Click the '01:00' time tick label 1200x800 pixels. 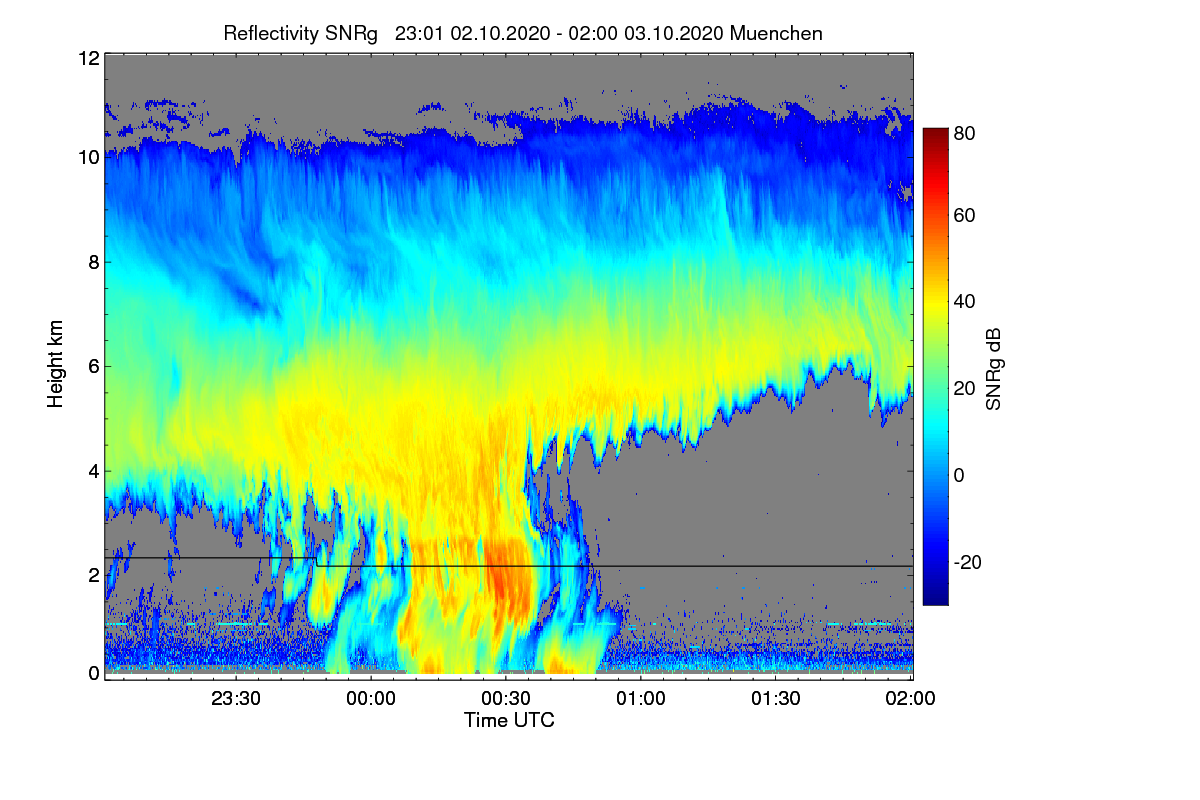pos(641,699)
